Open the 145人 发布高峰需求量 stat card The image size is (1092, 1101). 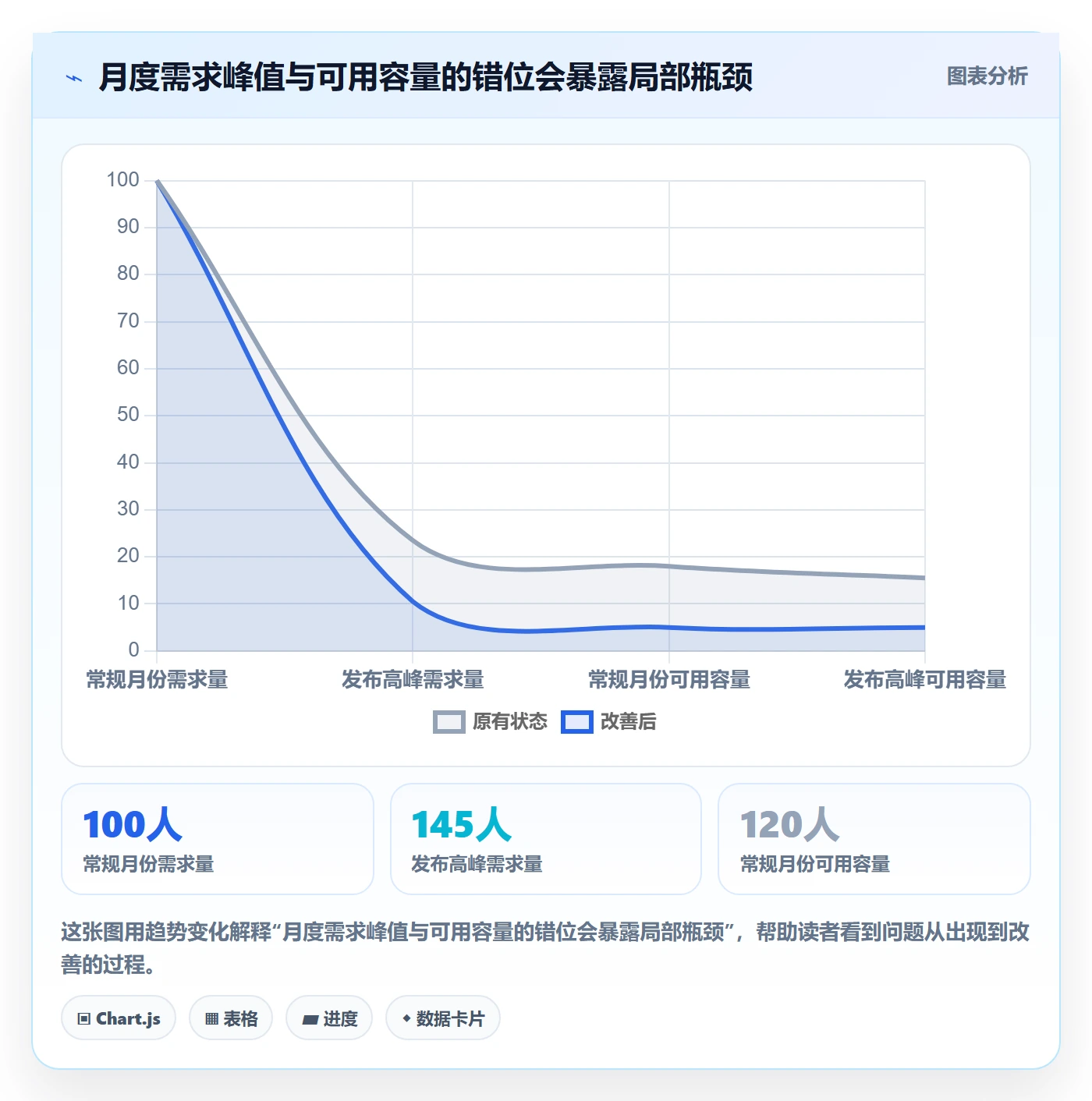point(546,839)
